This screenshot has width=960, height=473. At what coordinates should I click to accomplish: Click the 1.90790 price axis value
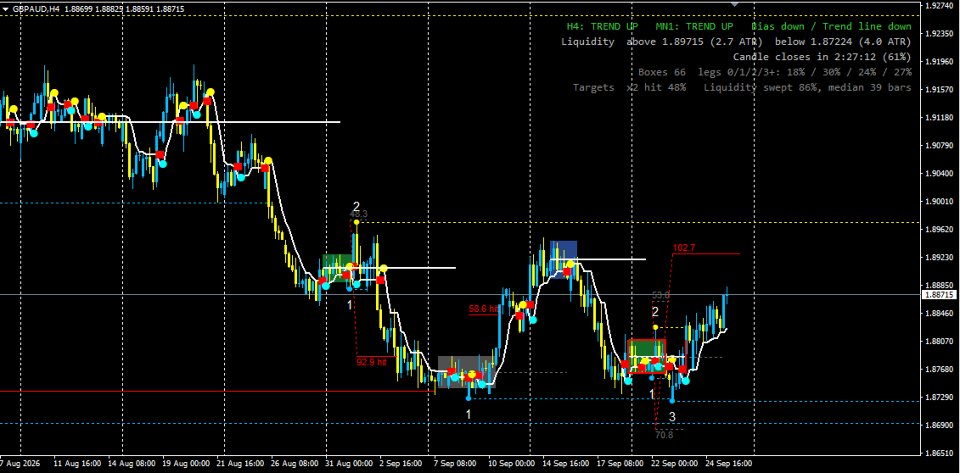pos(940,146)
